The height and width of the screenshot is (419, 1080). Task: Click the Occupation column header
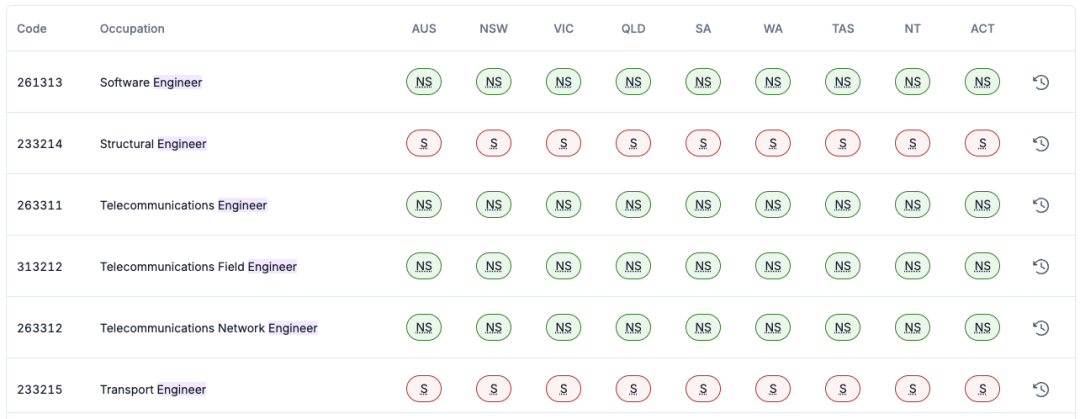click(x=132, y=29)
